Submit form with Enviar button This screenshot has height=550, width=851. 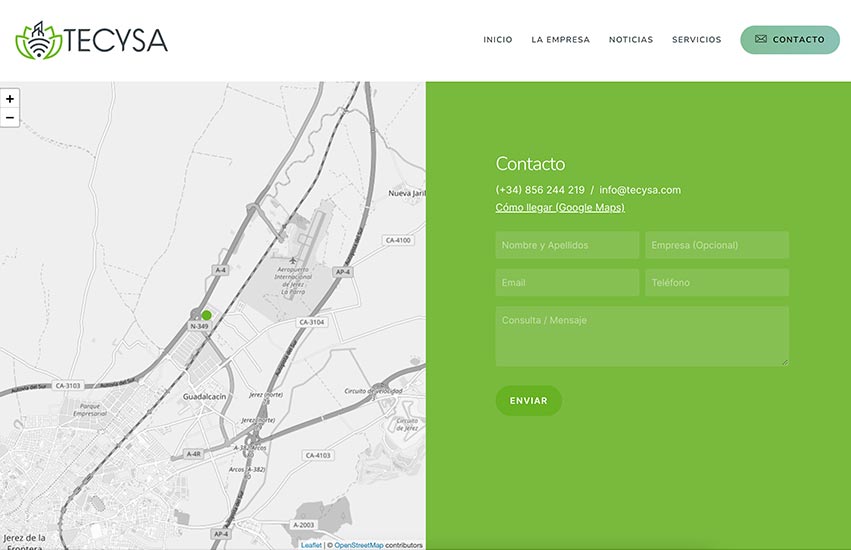pos(529,401)
